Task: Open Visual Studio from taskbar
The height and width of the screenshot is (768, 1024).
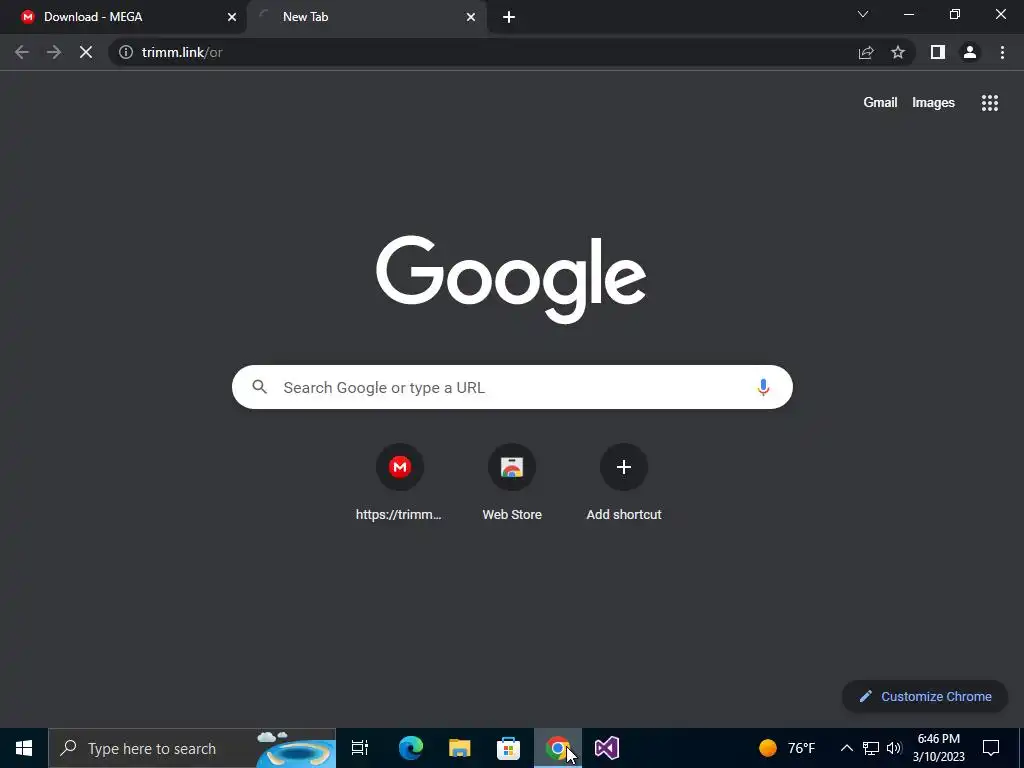Action: [x=607, y=748]
